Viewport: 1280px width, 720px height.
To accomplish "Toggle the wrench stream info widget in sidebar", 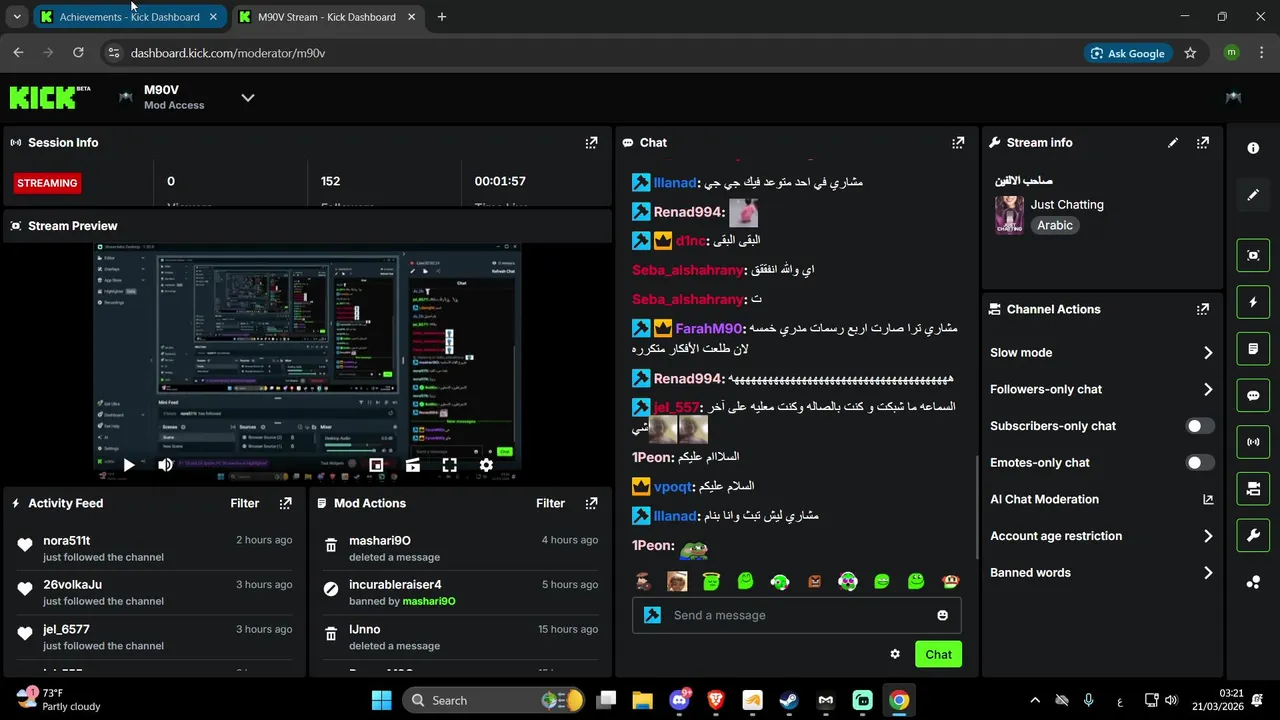I will point(1253,536).
